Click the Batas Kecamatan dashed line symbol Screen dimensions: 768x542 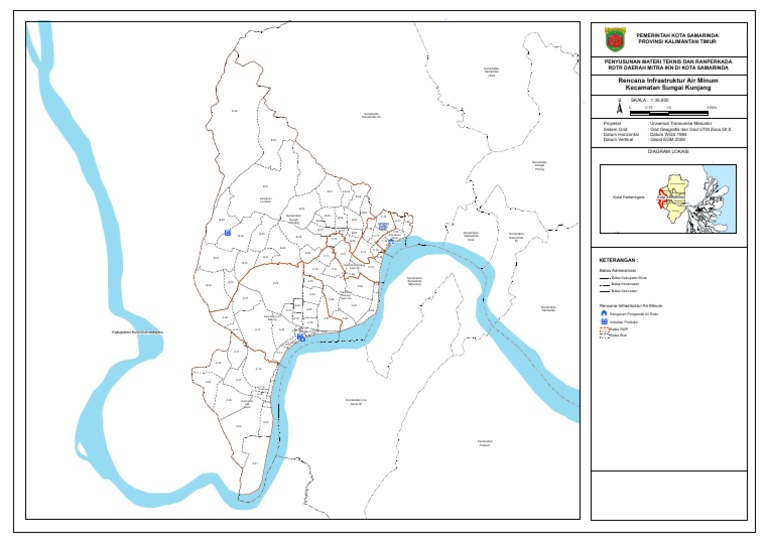(604, 284)
